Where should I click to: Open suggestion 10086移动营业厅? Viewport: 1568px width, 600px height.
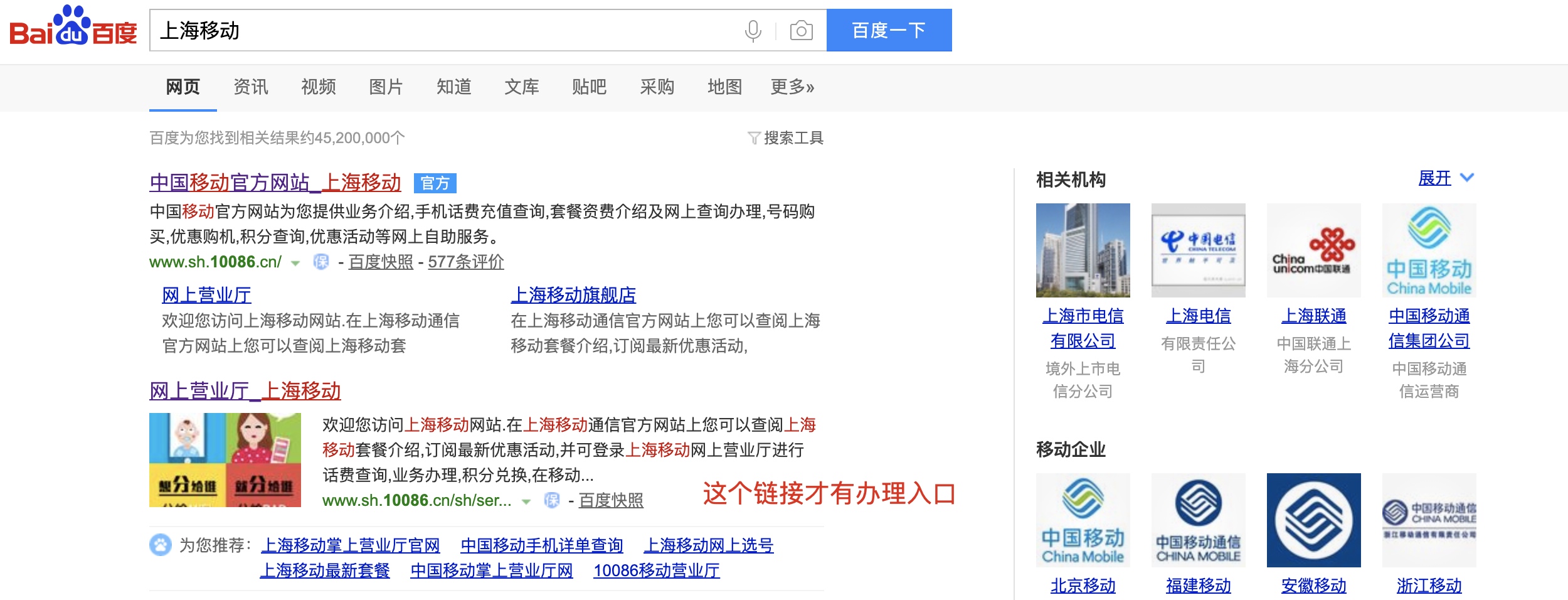pyautogui.click(x=657, y=570)
